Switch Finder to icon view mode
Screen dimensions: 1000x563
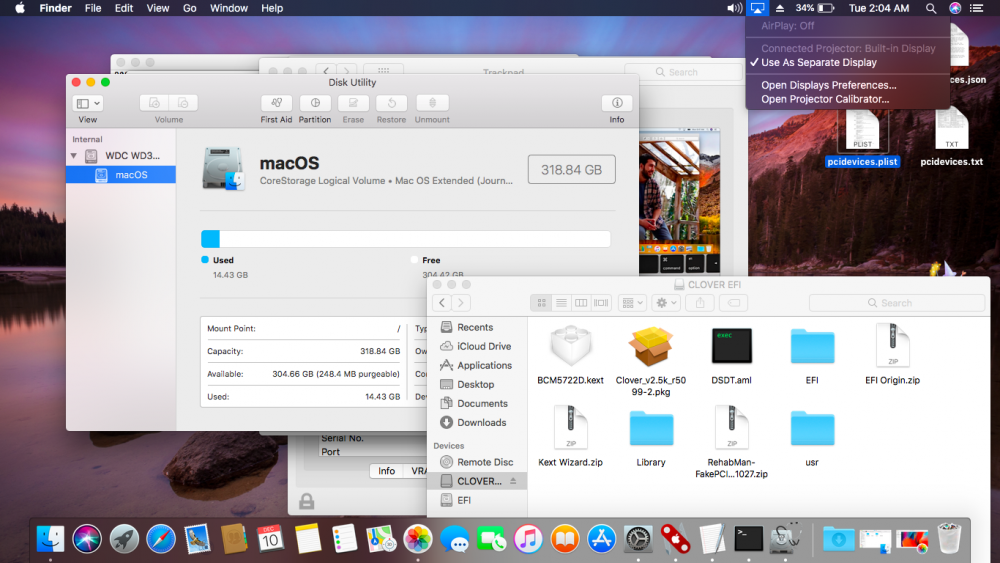click(x=542, y=303)
